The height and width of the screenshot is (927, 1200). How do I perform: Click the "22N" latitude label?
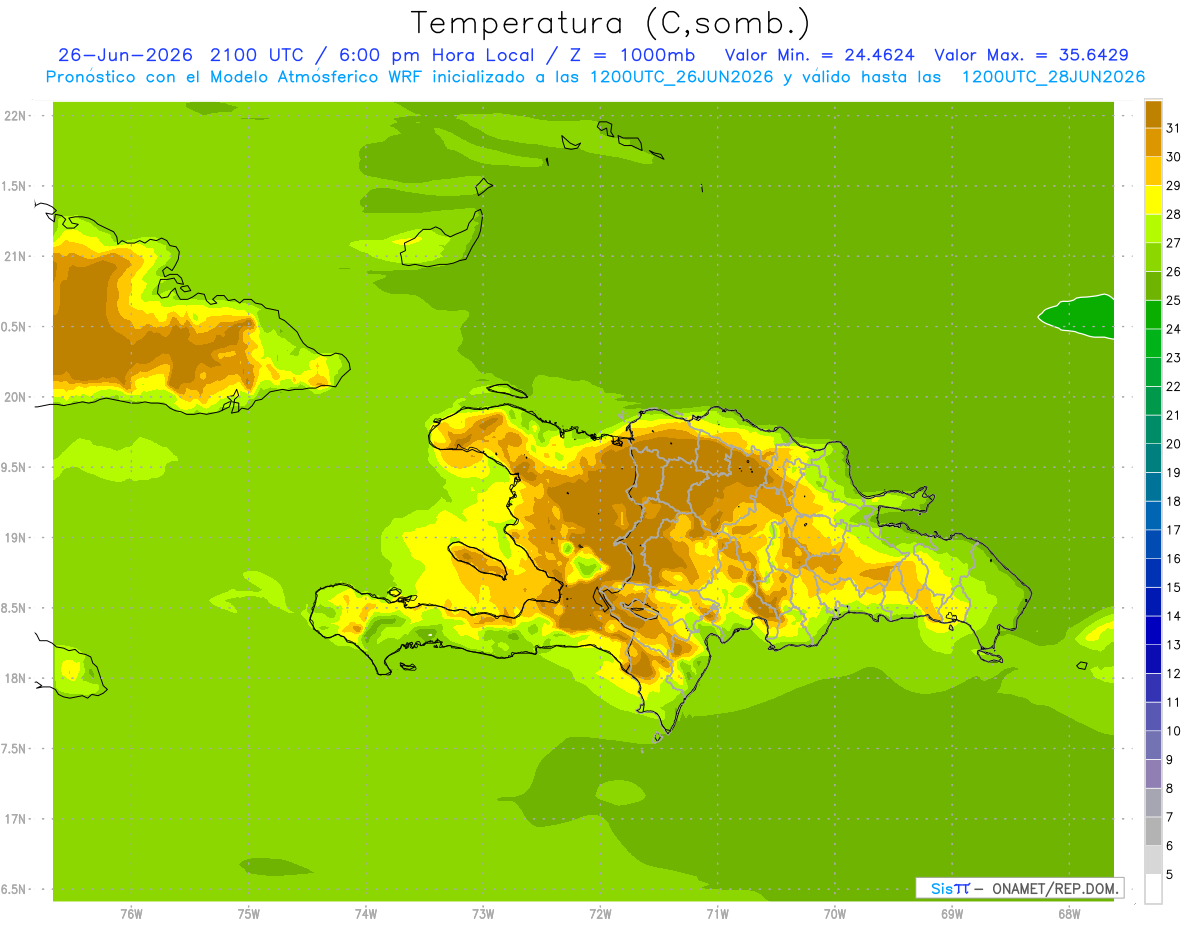pos(15,116)
